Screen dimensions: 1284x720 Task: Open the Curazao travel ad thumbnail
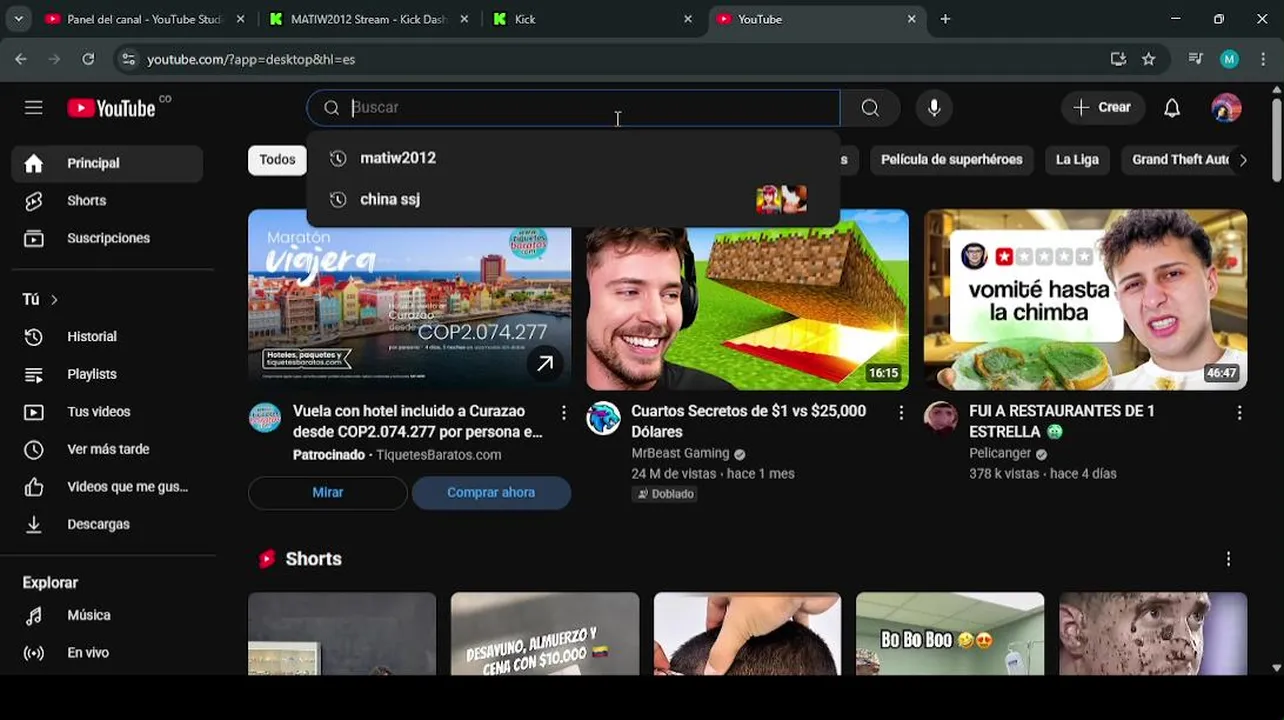[409, 299]
